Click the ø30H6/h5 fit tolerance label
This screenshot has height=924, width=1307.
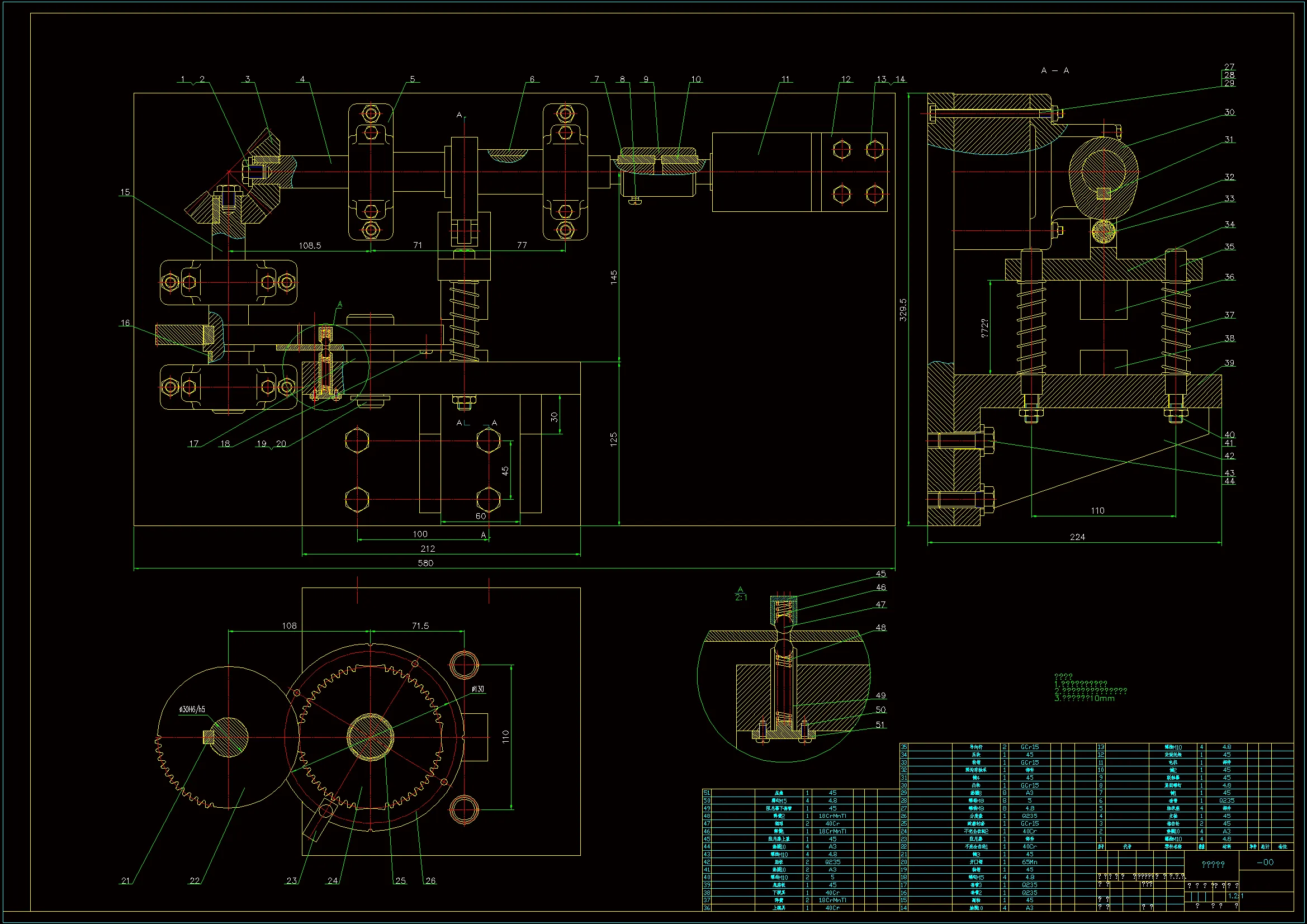click(x=192, y=709)
